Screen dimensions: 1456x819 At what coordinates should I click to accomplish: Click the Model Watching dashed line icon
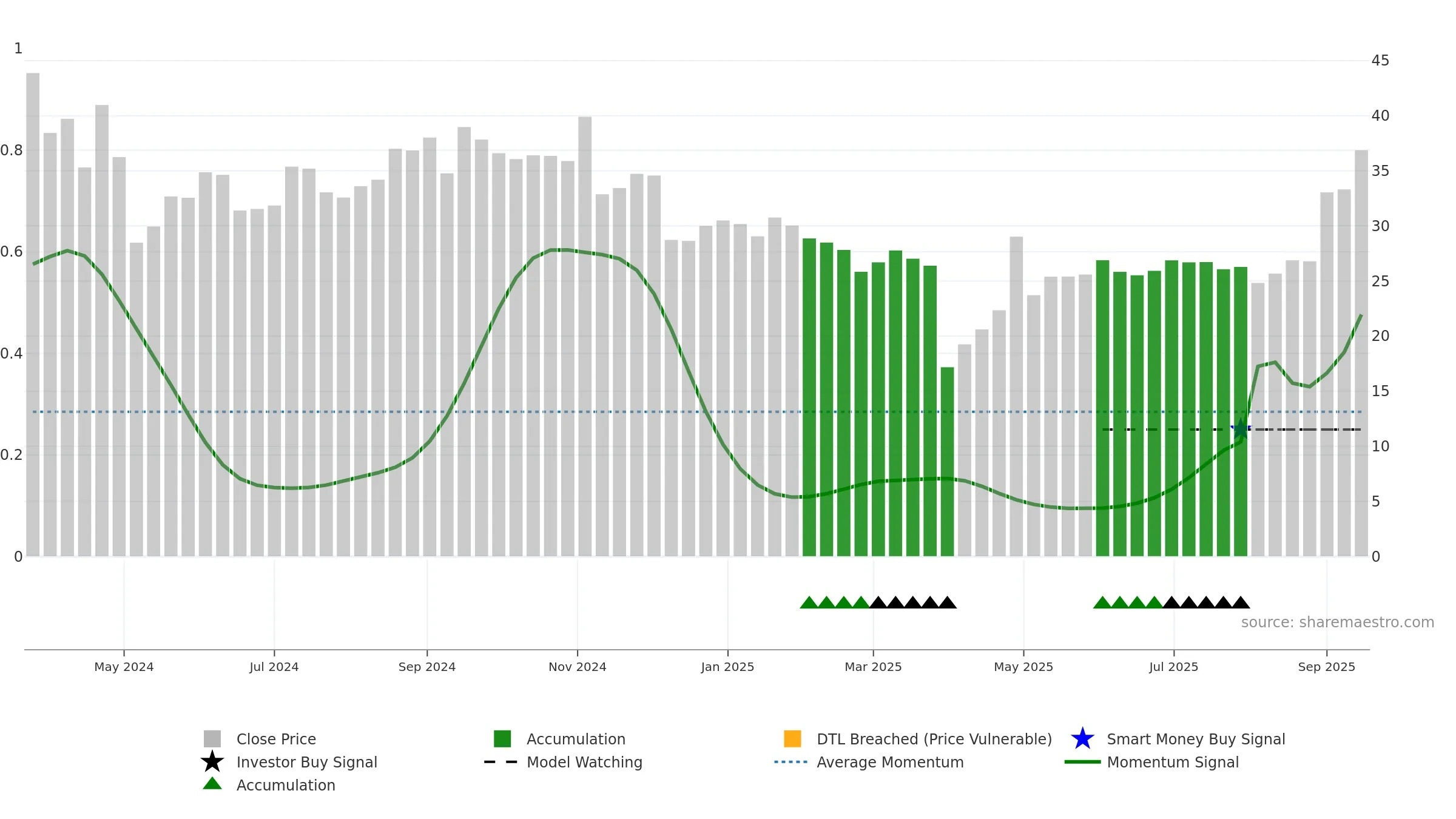click(500, 762)
